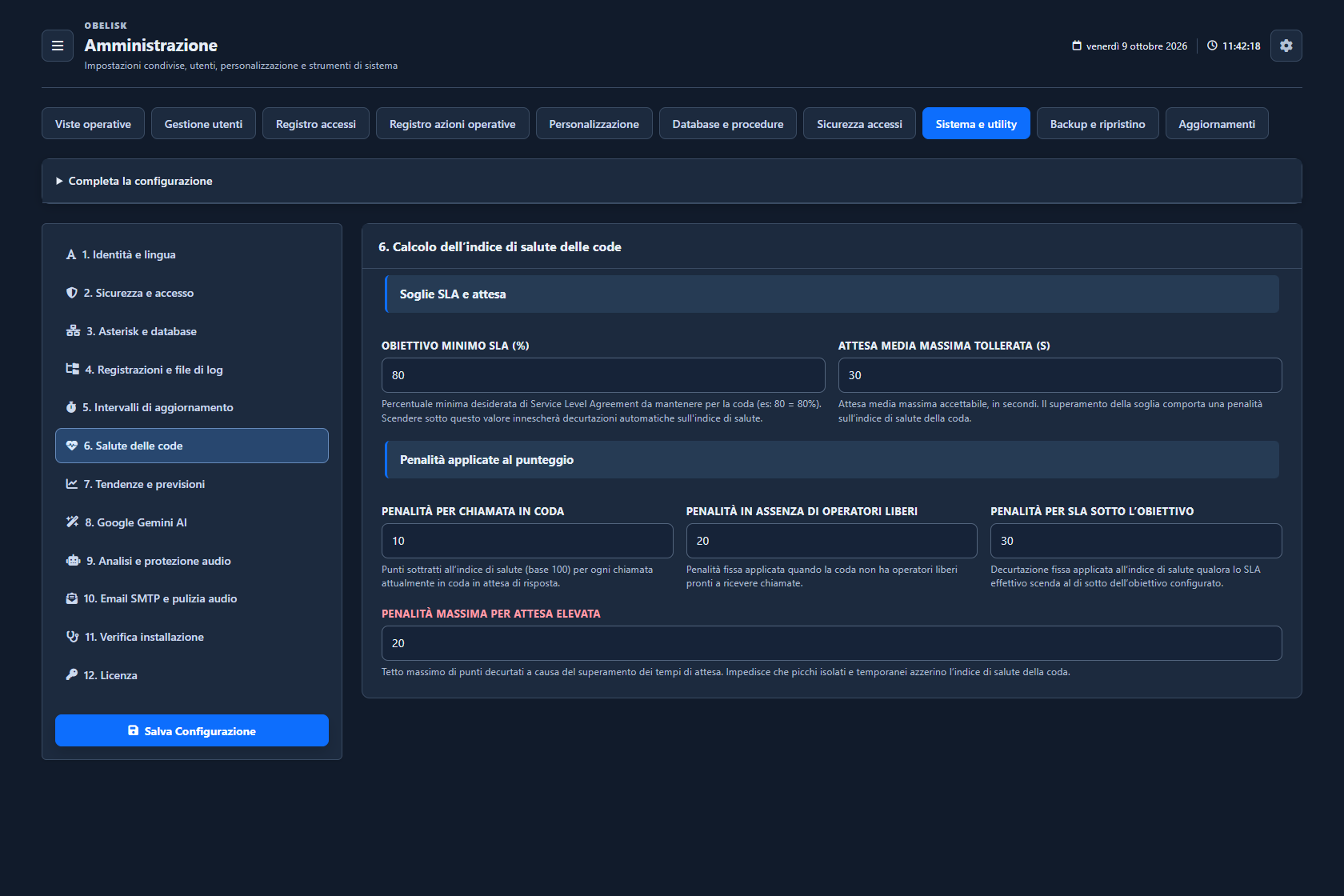
Task: Focus the Obiettivo minimo SLA field
Action: coord(603,375)
